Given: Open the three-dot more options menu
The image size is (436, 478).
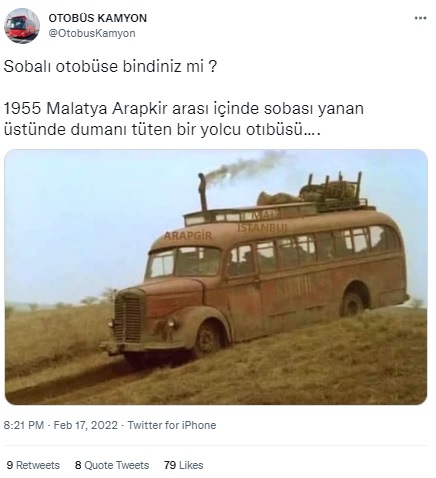Looking at the screenshot, I should pos(420,18).
